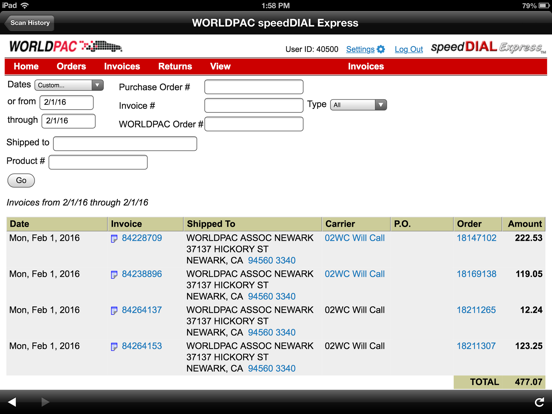Click the Go button
The height and width of the screenshot is (414, 552).
pos(21,180)
